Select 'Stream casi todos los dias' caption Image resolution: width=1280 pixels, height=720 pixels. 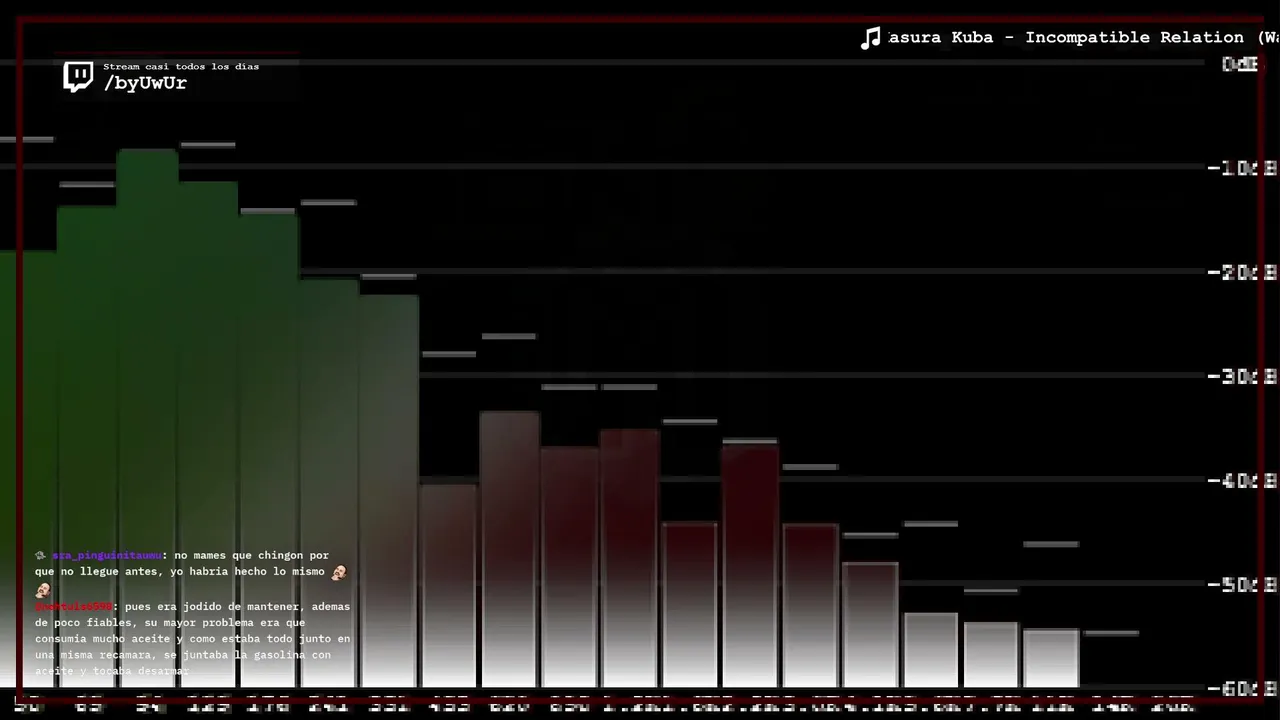(181, 66)
